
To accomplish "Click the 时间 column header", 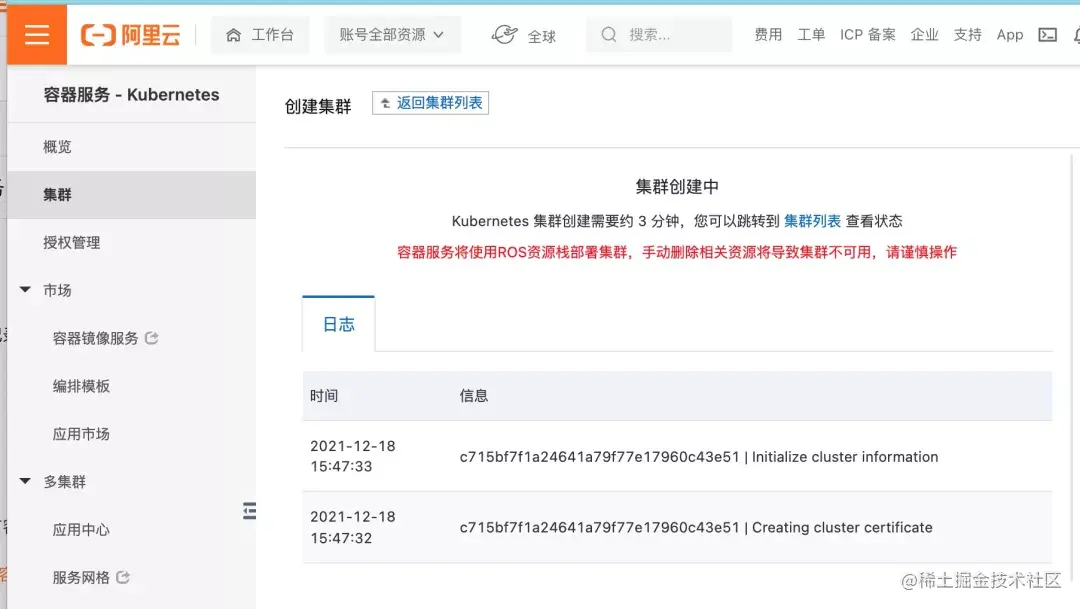I will (324, 396).
